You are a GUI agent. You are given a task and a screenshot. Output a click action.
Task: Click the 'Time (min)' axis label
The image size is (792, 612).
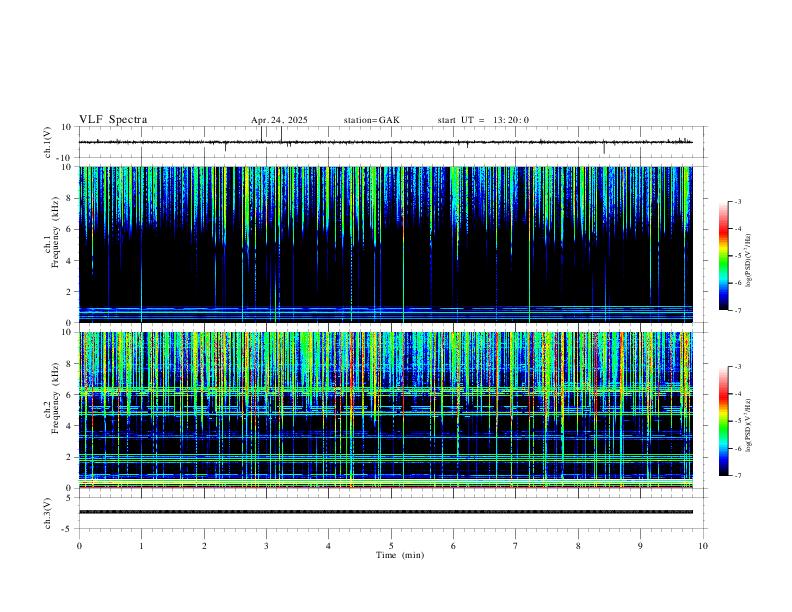click(400, 555)
